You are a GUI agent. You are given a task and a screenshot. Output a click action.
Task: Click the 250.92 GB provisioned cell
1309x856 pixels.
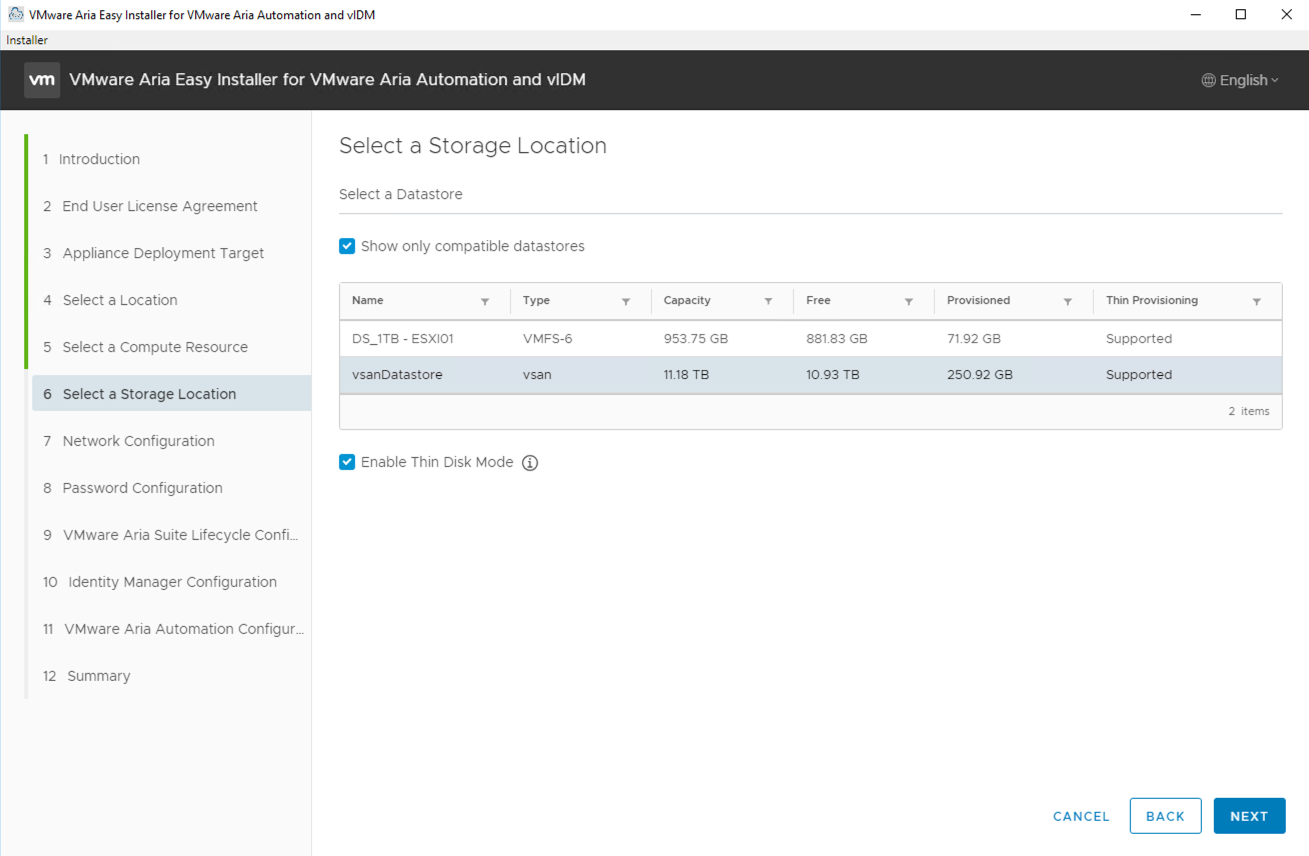[980, 375]
